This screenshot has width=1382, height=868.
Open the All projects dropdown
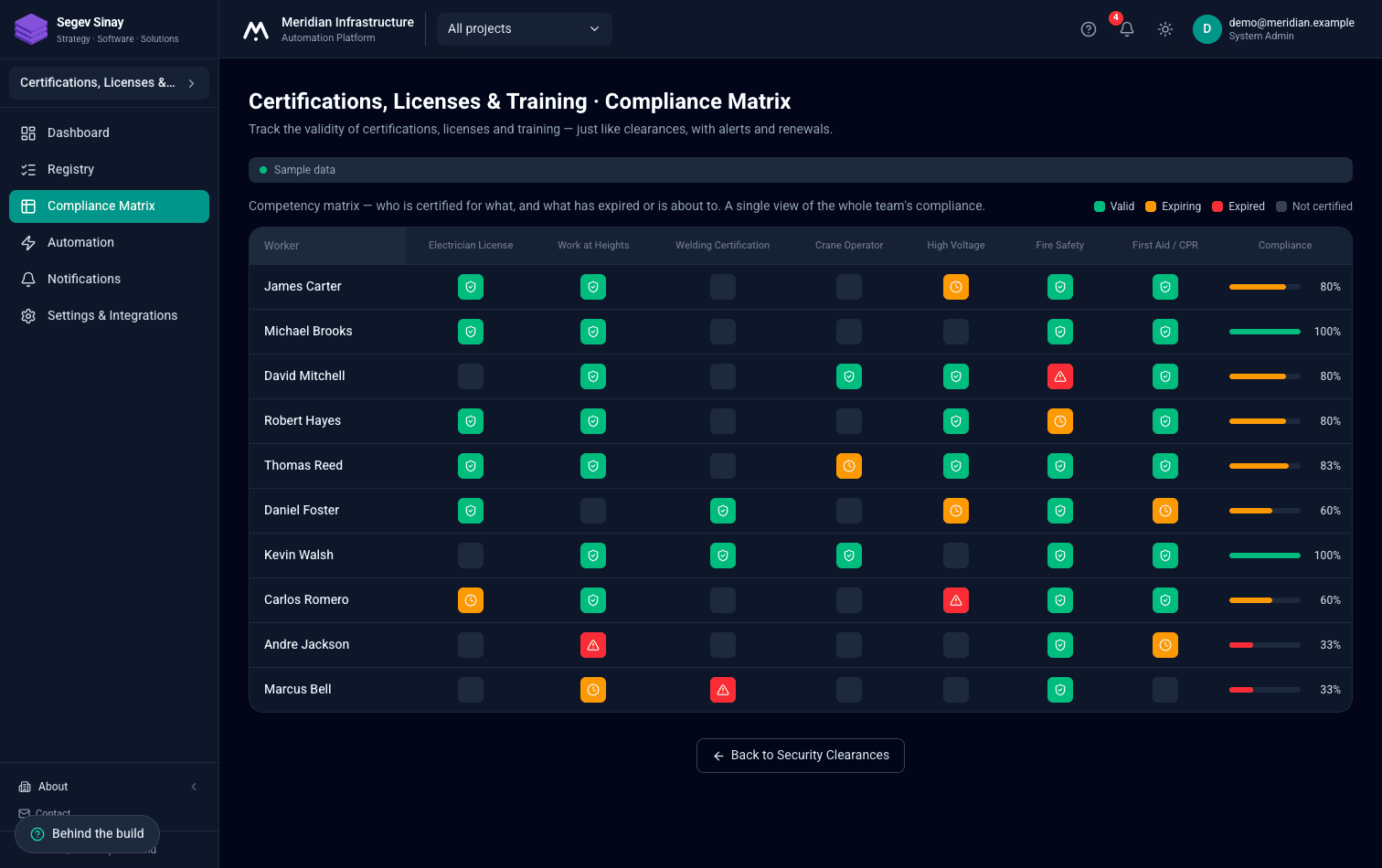click(524, 29)
